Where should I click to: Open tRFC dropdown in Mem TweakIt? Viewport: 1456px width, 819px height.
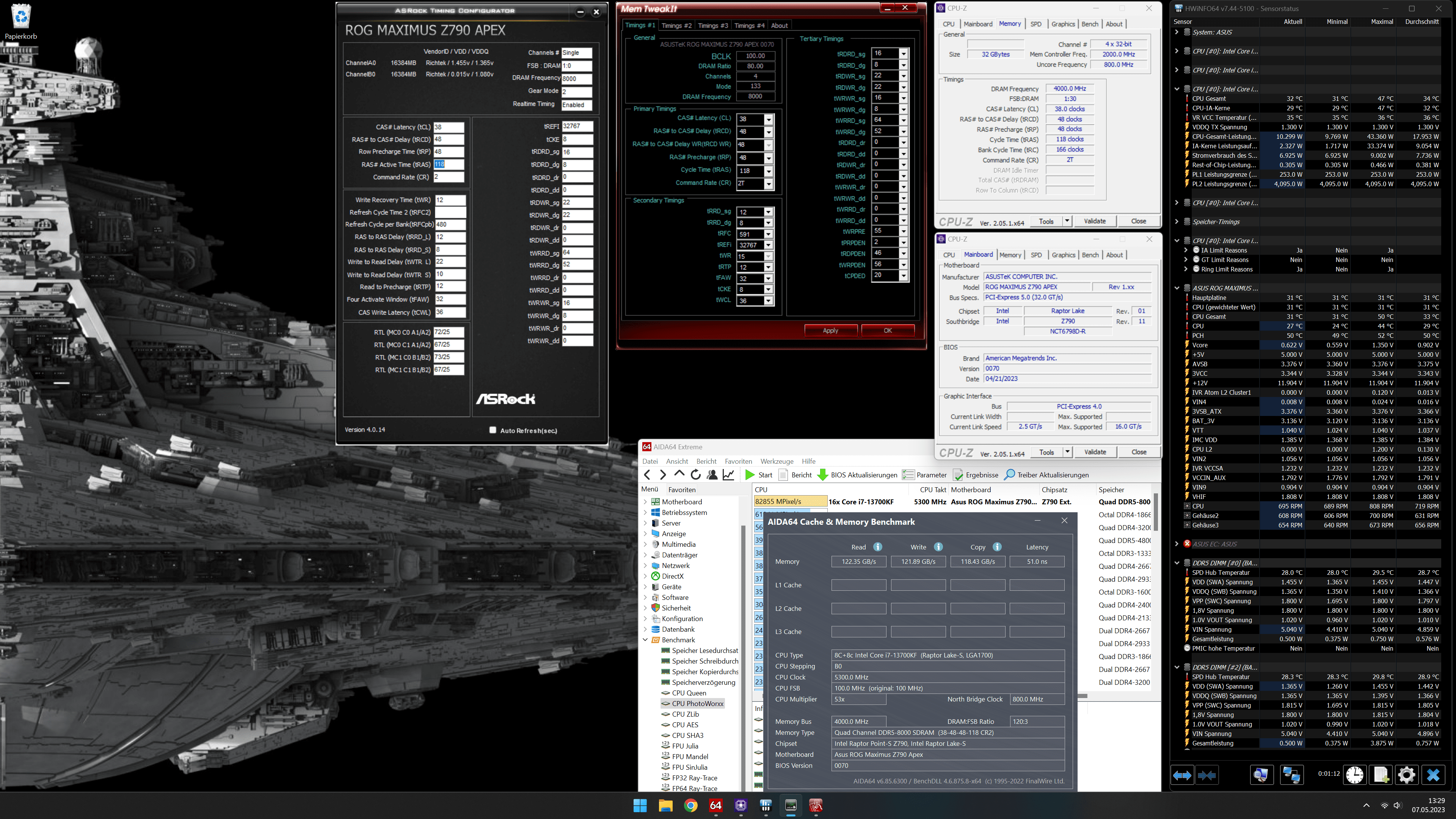point(768,234)
